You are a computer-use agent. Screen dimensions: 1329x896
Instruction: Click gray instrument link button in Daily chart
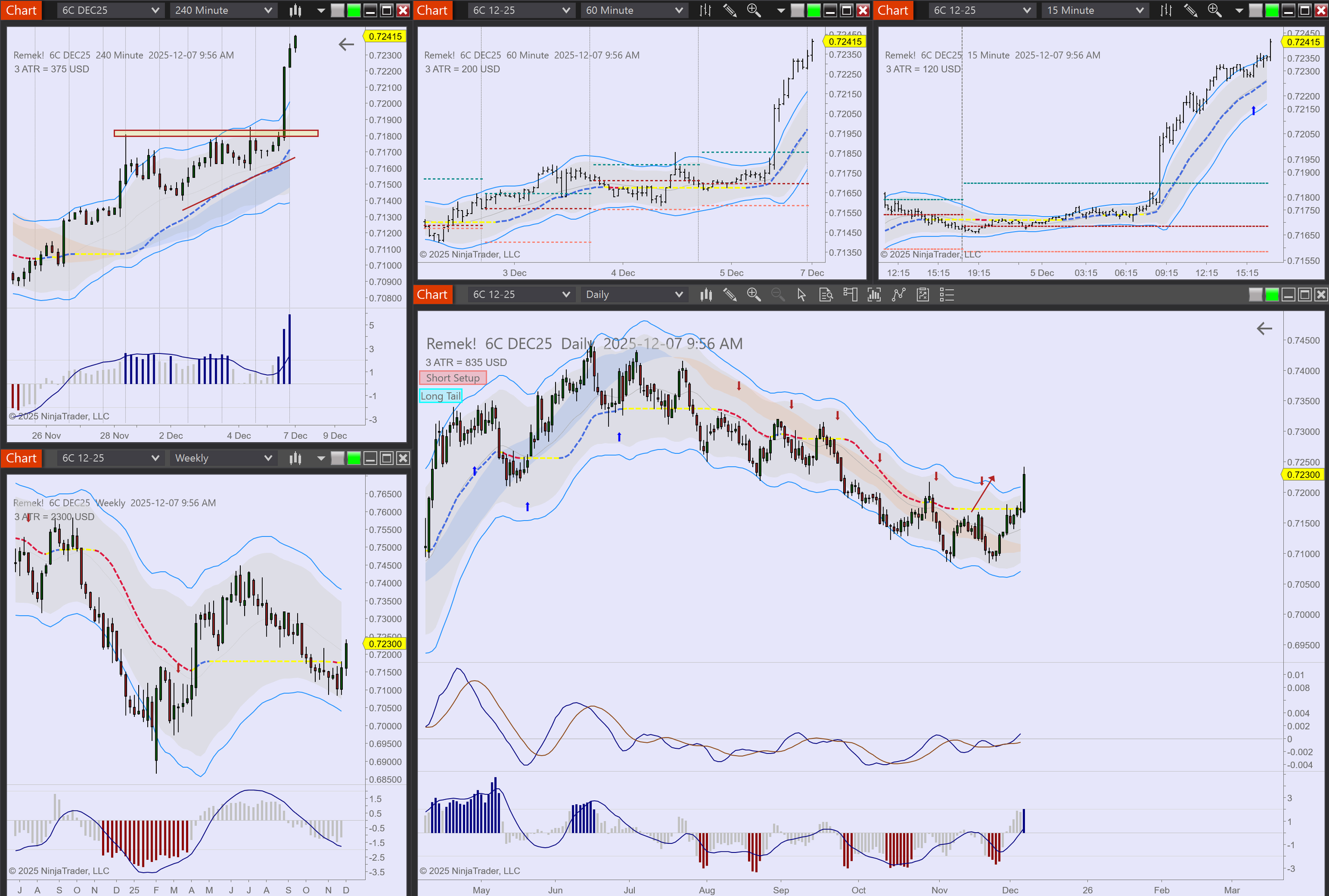(x=1256, y=295)
